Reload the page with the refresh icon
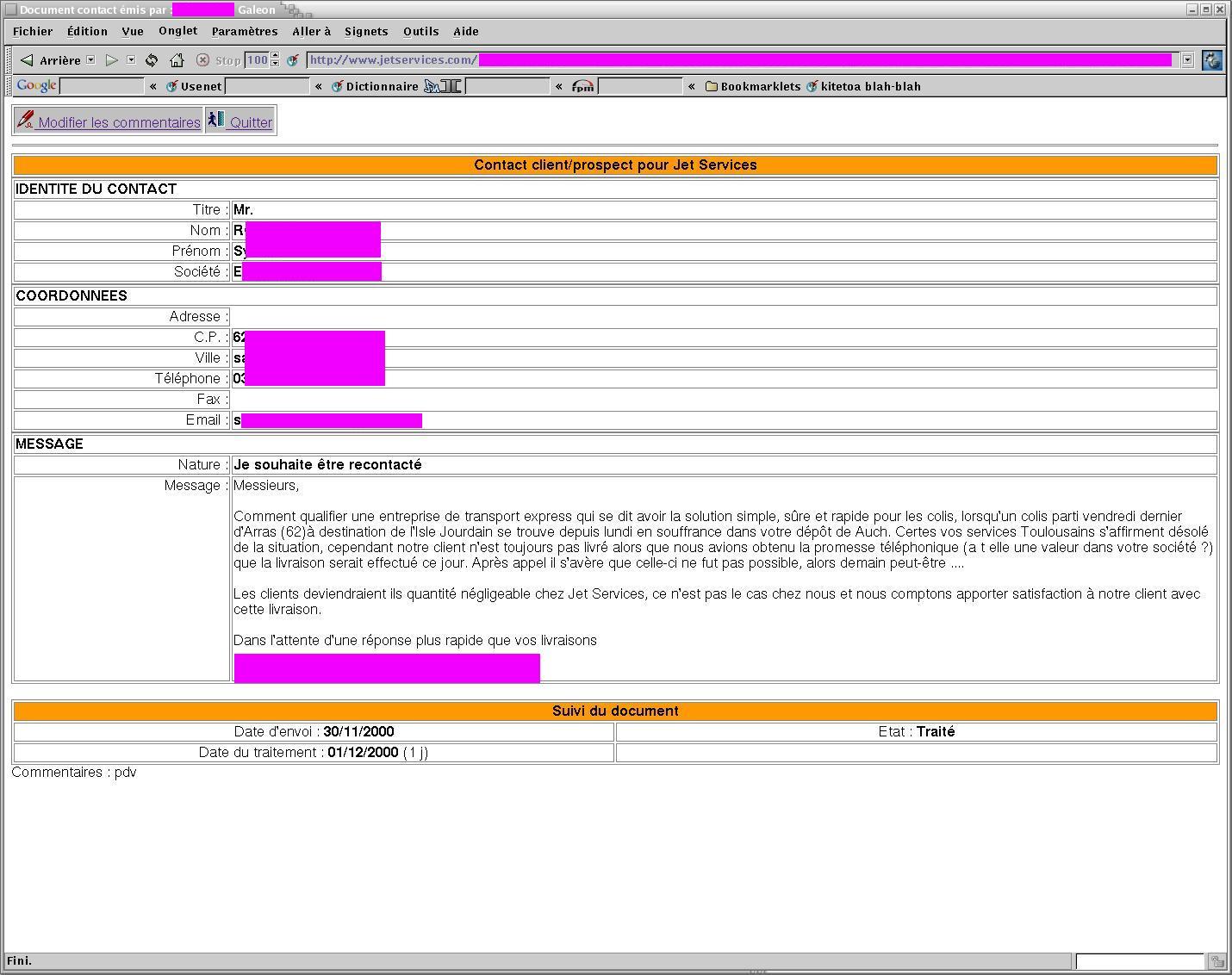Viewport: 1232px width, 975px height. [152, 60]
